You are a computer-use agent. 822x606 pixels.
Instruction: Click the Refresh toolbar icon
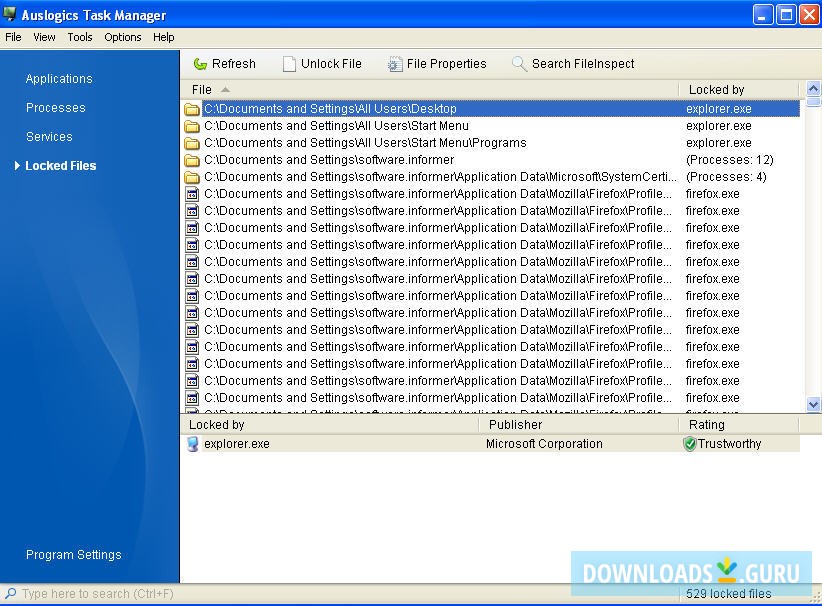click(x=199, y=63)
